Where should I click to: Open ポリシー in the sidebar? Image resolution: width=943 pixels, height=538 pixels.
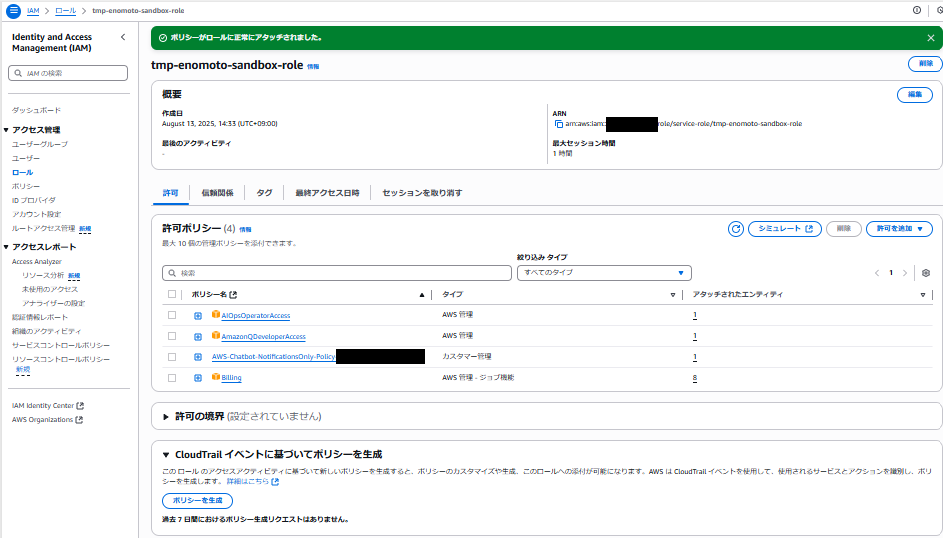click(x=26, y=186)
